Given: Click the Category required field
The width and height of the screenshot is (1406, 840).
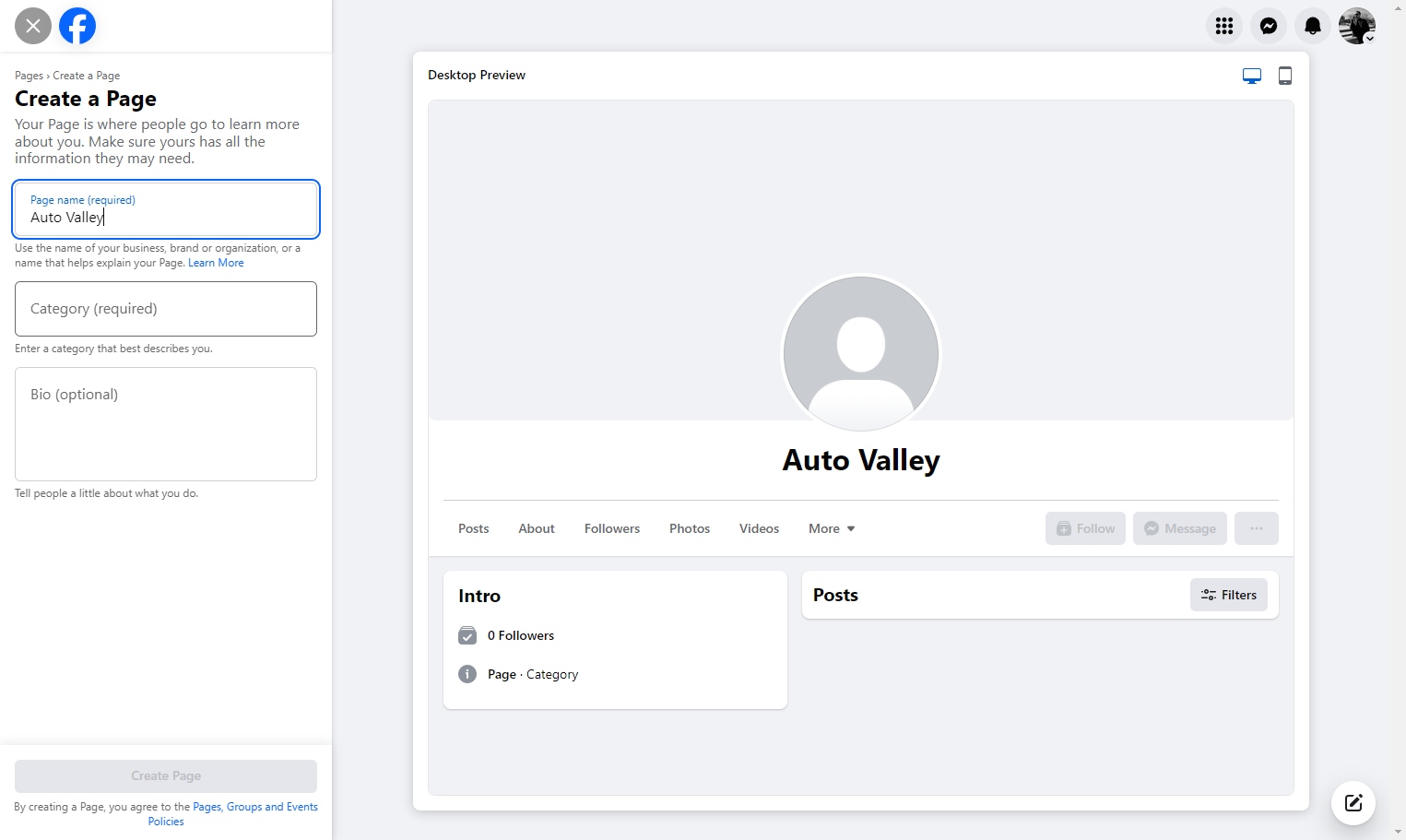Looking at the screenshot, I should pos(166,309).
